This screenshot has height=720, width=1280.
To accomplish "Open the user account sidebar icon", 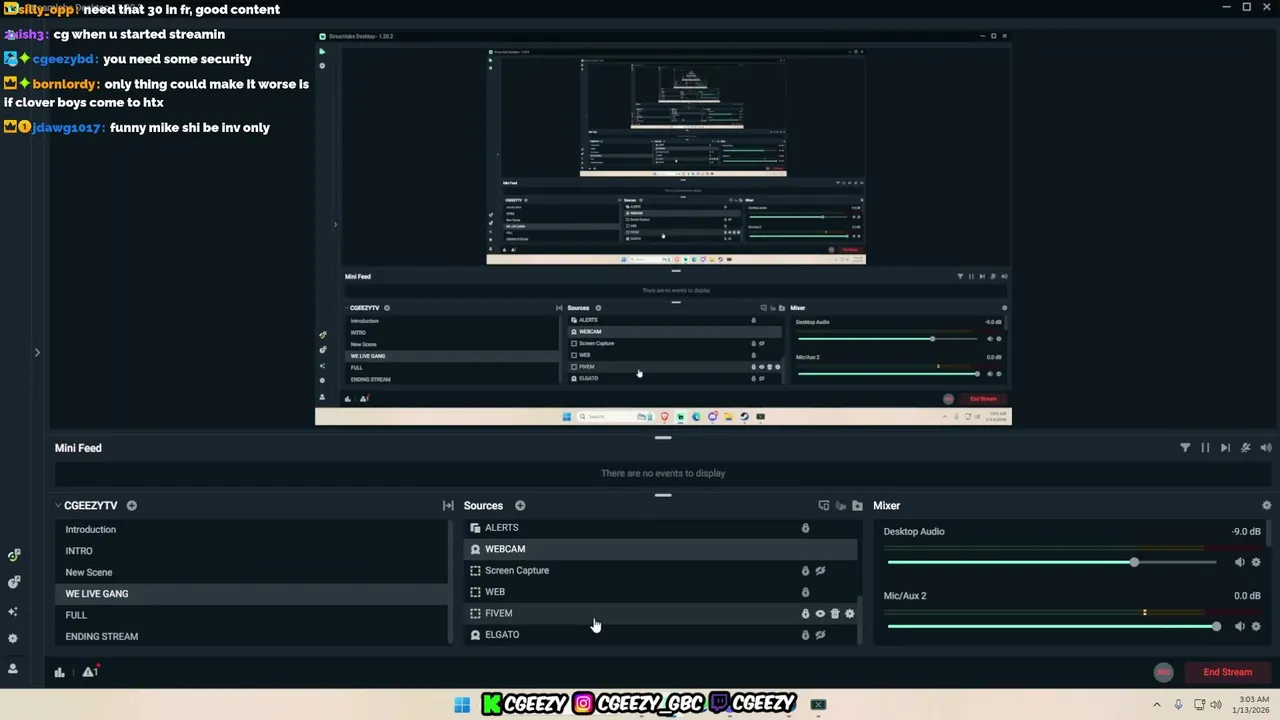I will [12, 668].
